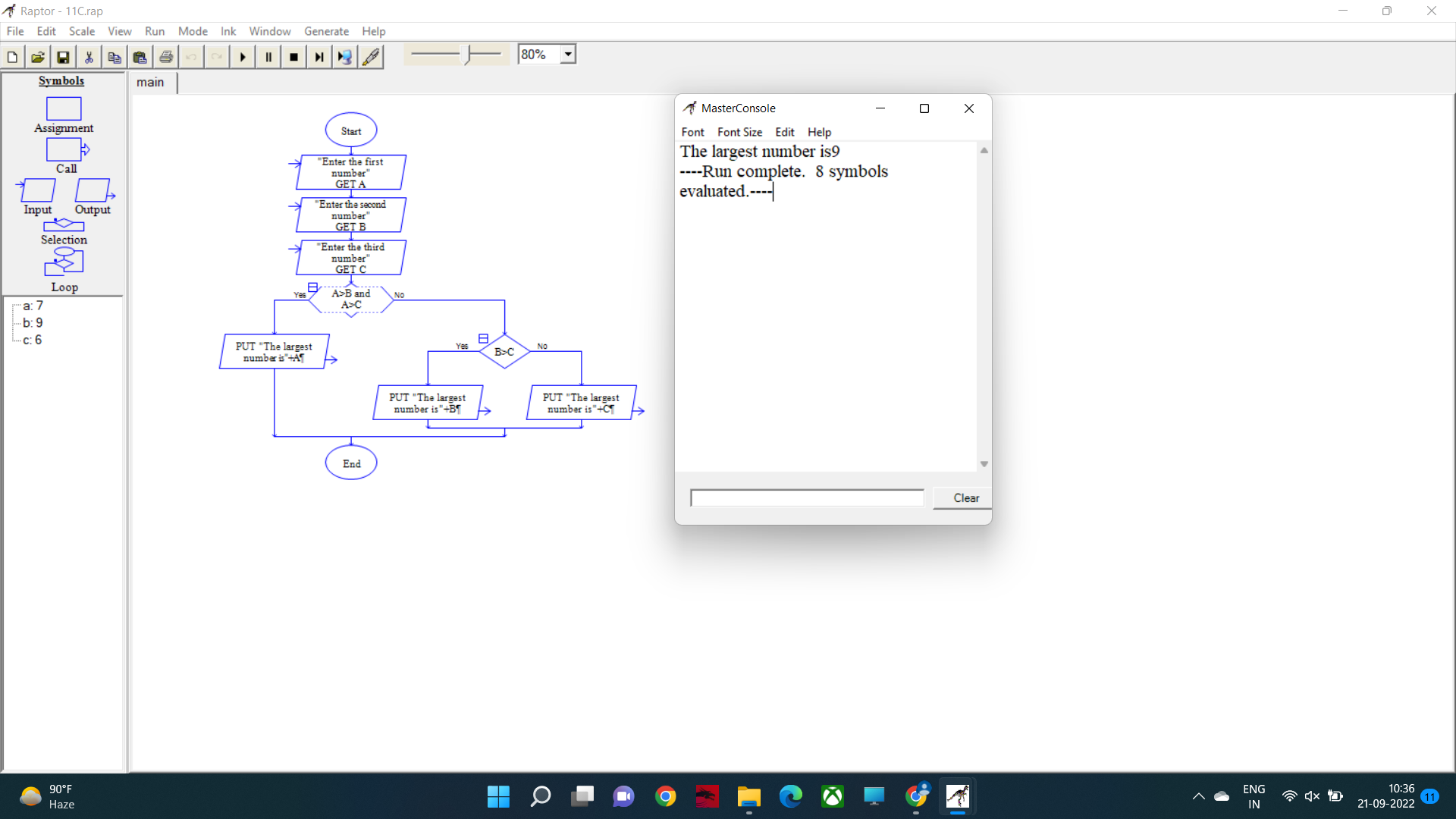Collapse the B>C selection branch
The image size is (1456, 819).
click(483, 338)
